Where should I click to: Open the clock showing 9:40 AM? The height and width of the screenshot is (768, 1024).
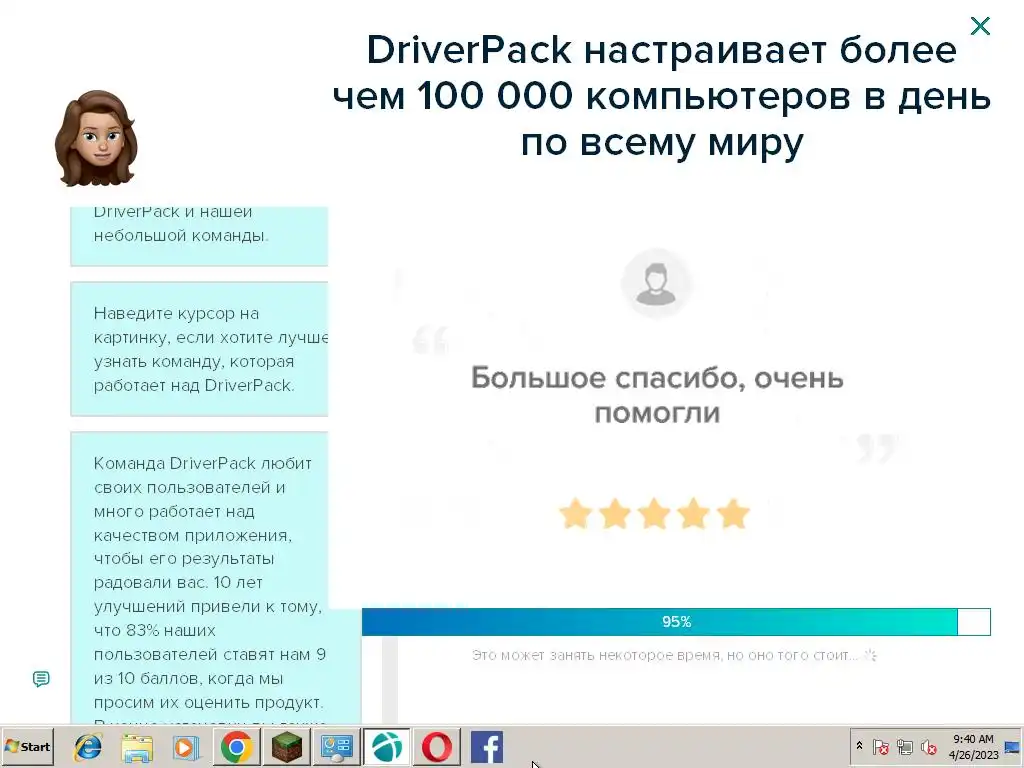[973, 746]
